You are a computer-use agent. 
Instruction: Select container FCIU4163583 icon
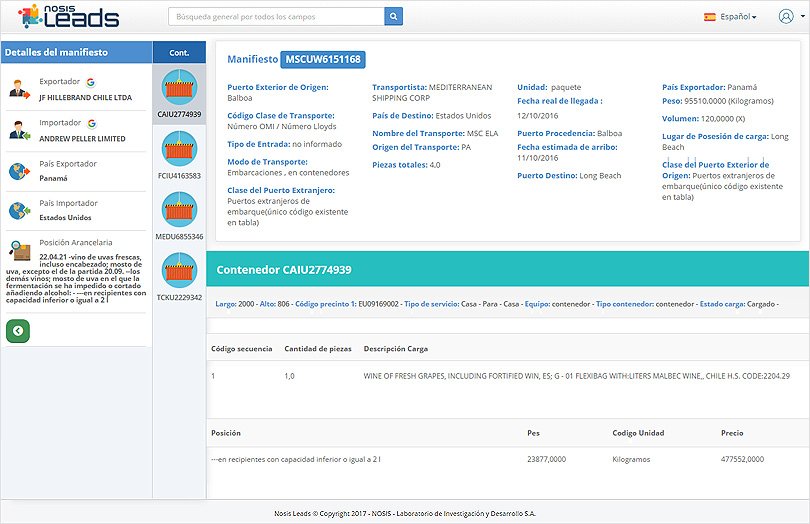(x=179, y=149)
